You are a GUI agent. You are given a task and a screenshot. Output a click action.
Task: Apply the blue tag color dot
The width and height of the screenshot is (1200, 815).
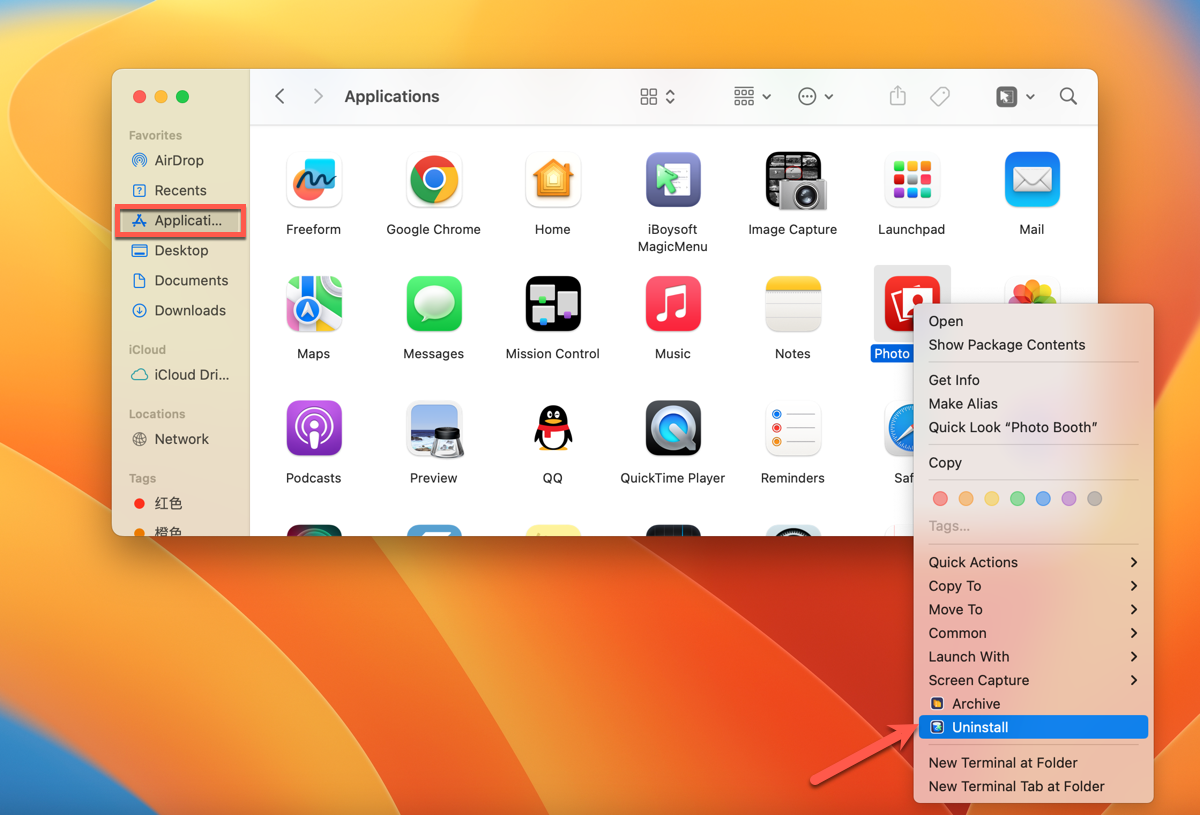coord(1043,498)
